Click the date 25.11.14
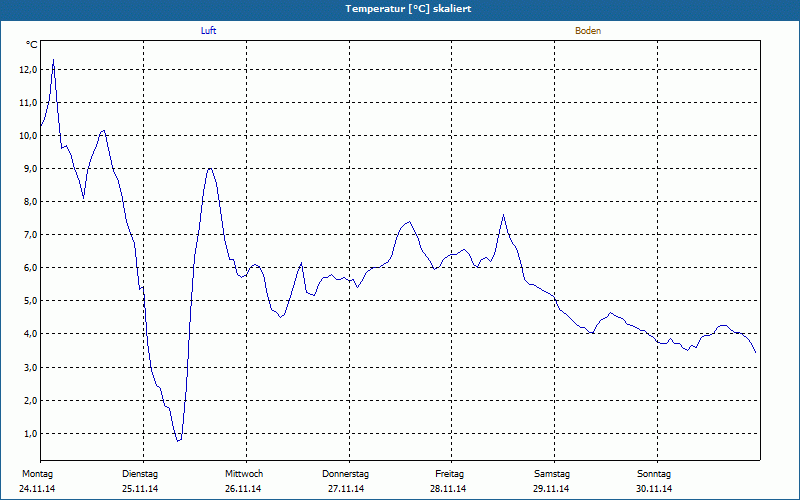Image resolution: width=800 pixels, height=500 pixels. (140, 489)
